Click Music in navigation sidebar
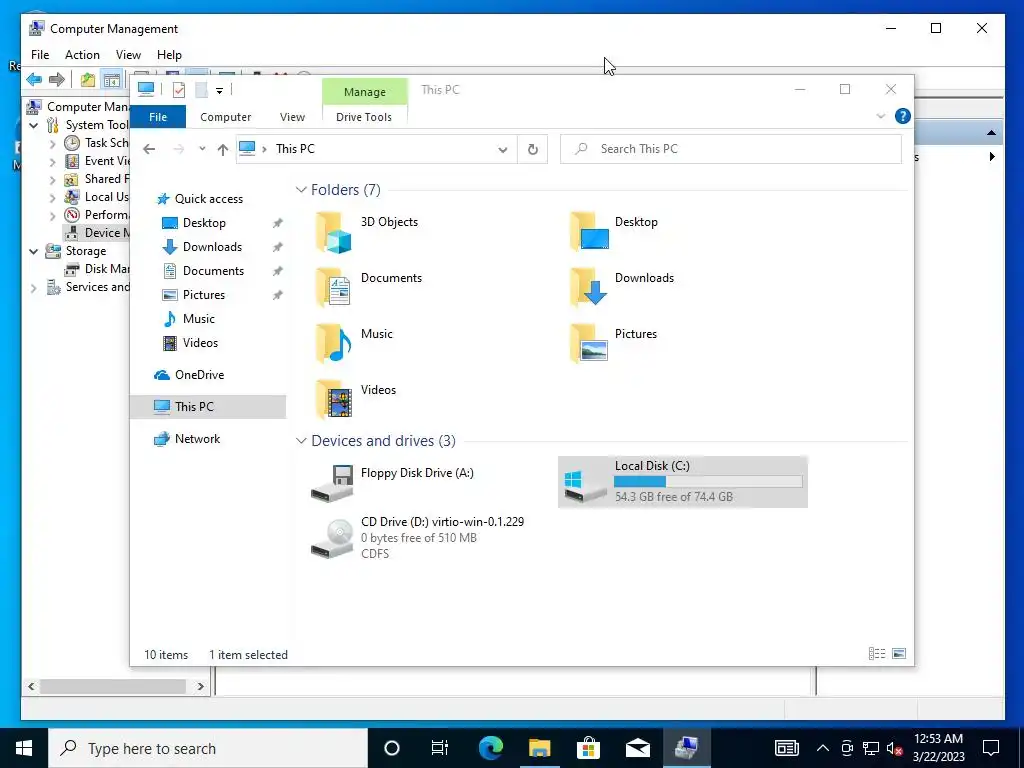 (x=199, y=319)
